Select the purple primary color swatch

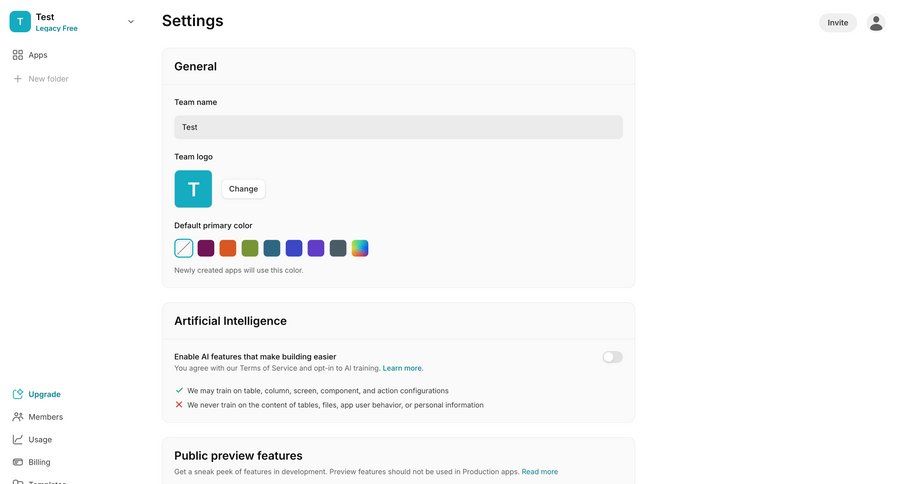tap(316, 248)
